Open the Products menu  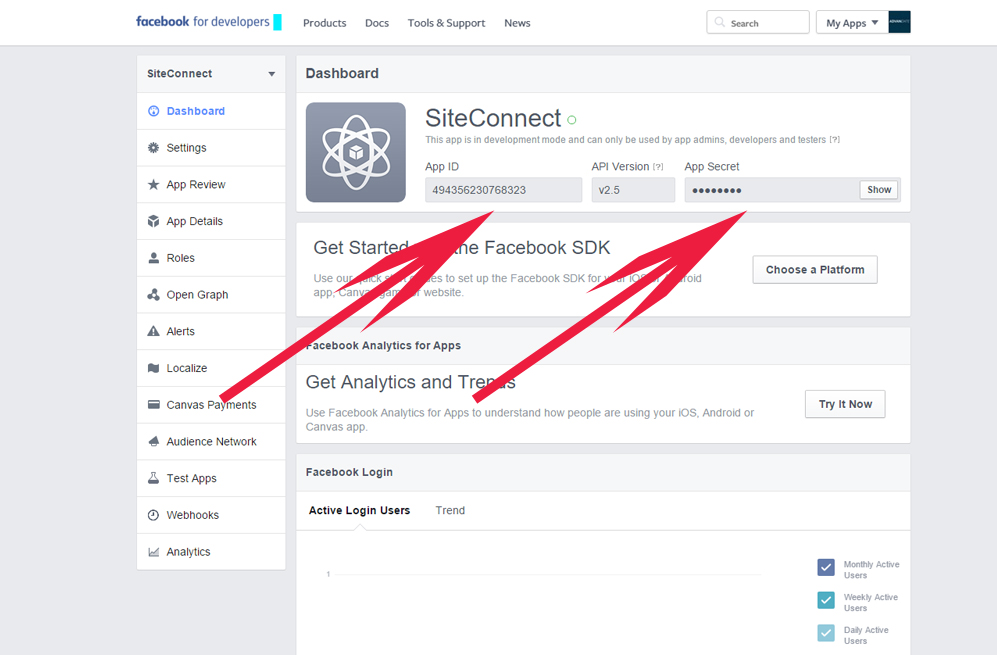tap(324, 23)
